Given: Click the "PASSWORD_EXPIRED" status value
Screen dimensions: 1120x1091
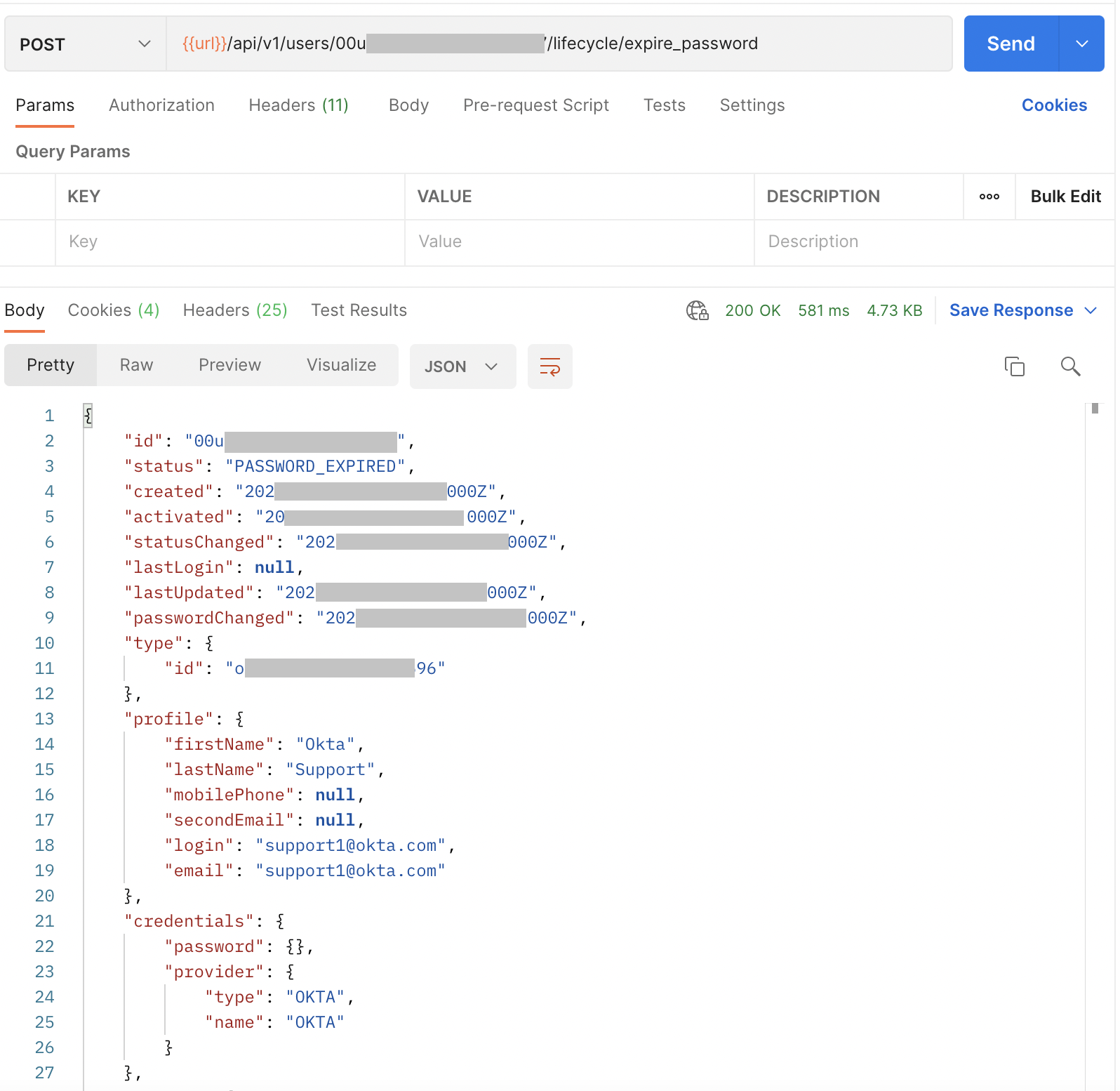Looking at the screenshot, I should (315, 466).
